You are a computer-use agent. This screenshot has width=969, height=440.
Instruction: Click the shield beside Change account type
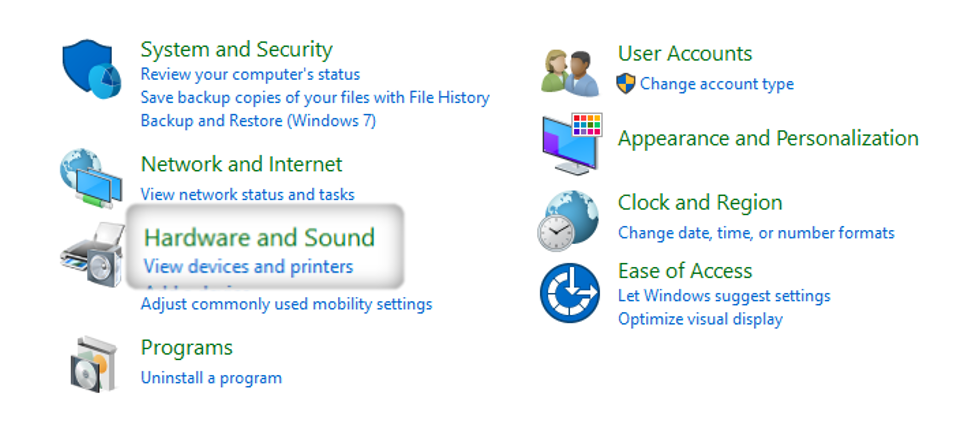pos(626,83)
